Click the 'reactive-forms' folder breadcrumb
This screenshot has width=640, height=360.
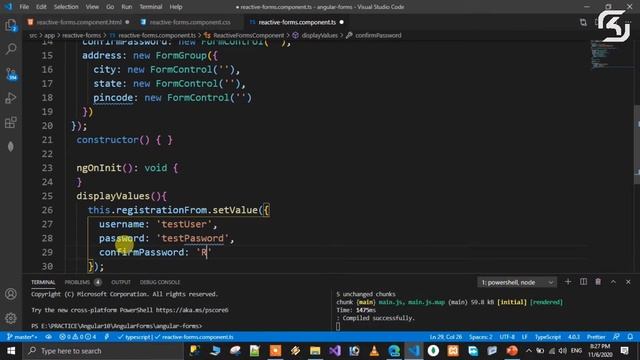click(x=81, y=36)
